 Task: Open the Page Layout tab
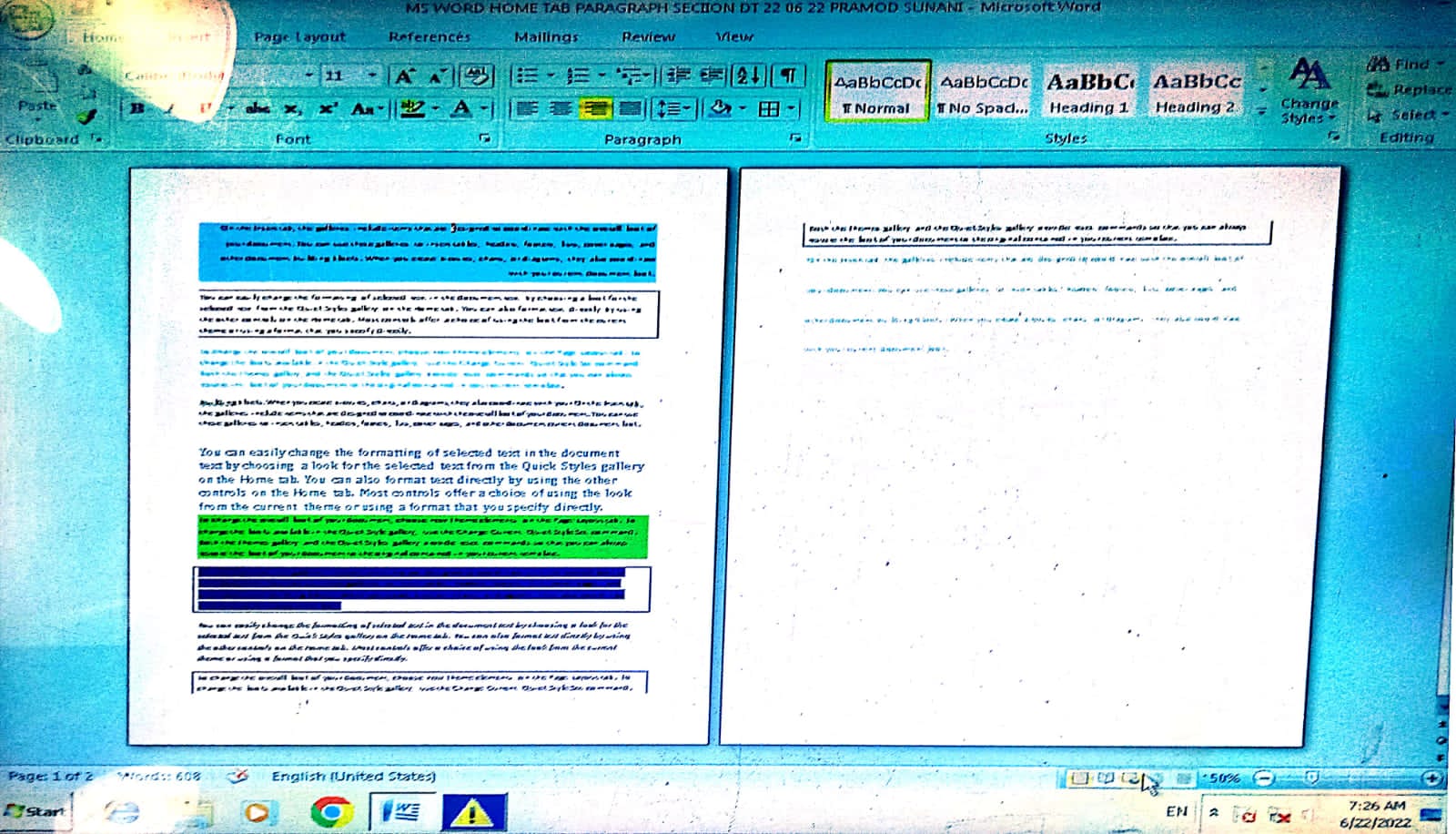pos(299,36)
